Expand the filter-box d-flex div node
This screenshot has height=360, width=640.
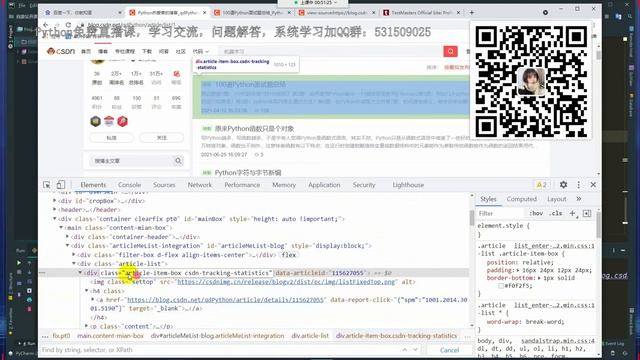(74, 255)
